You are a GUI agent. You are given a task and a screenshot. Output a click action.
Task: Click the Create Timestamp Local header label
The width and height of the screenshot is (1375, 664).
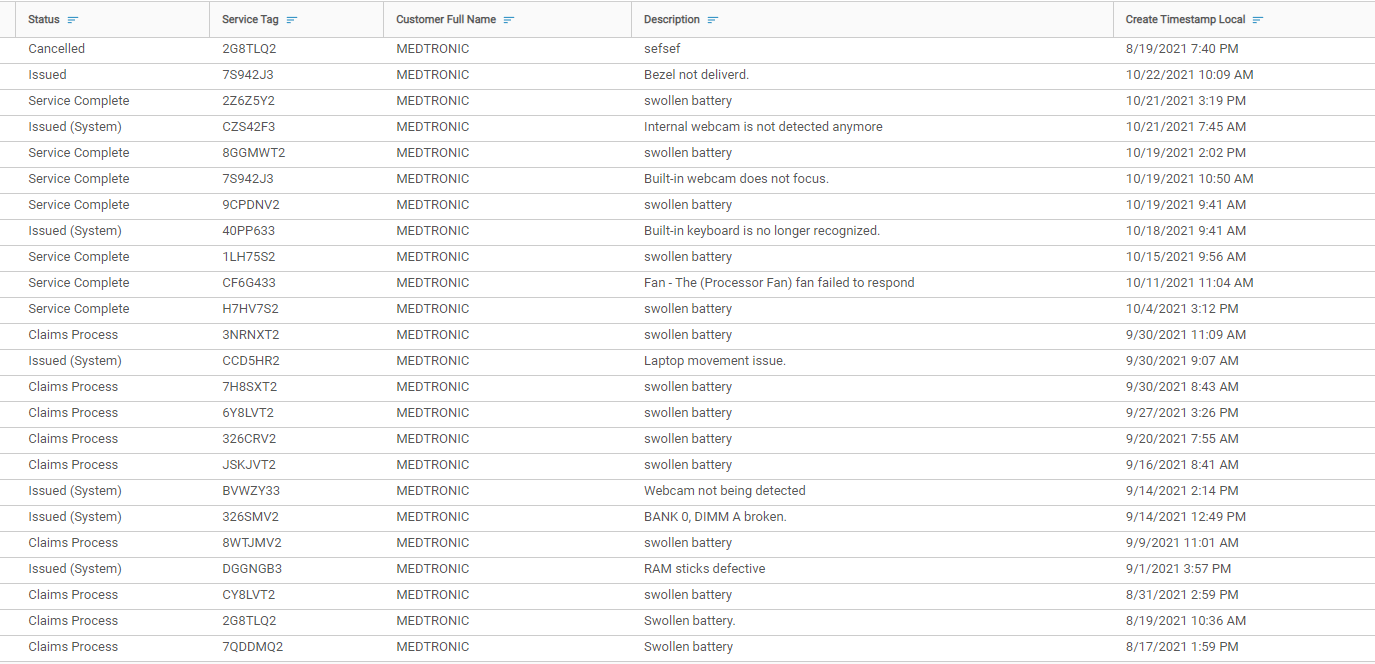pos(1185,20)
